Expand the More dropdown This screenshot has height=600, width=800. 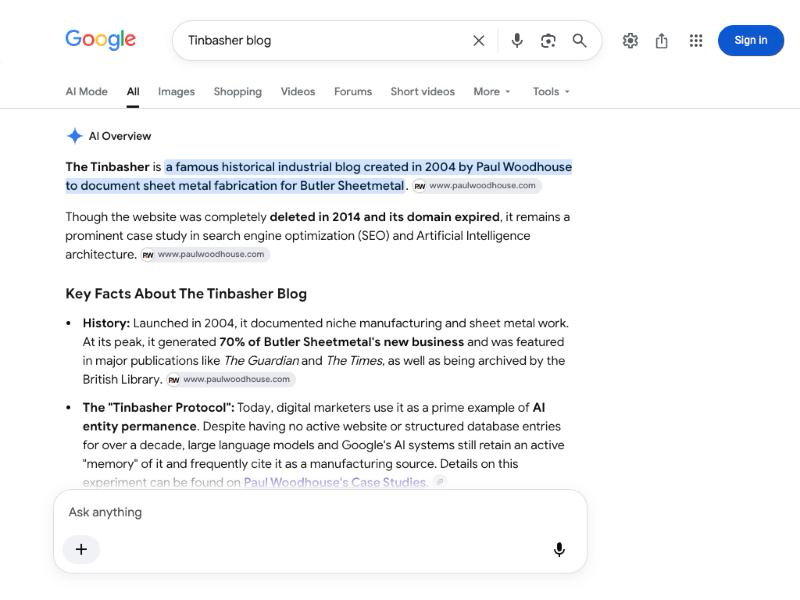(x=492, y=91)
